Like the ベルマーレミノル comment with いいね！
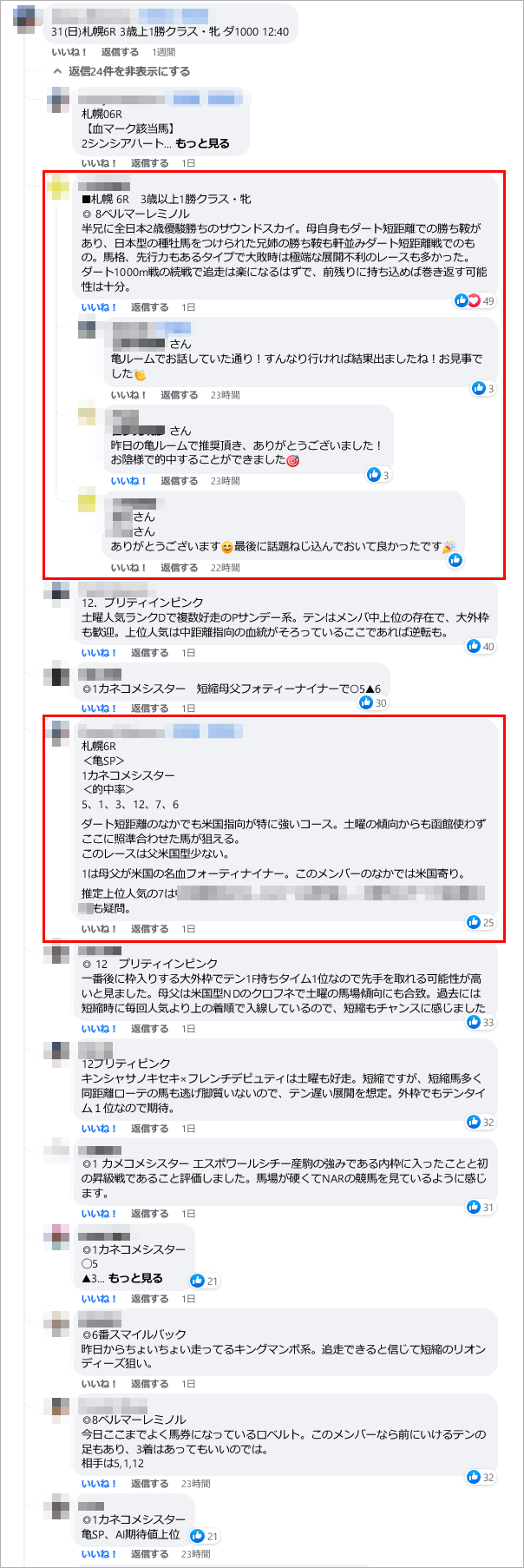 [x=99, y=307]
